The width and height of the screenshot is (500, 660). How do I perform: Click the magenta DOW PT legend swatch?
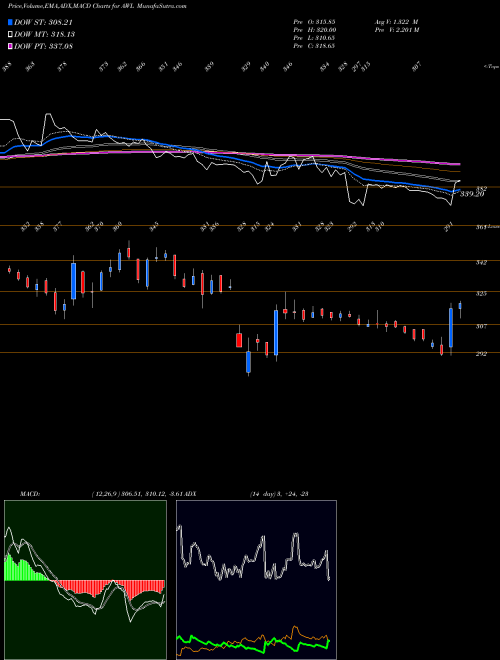pyautogui.click(x=10, y=46)
